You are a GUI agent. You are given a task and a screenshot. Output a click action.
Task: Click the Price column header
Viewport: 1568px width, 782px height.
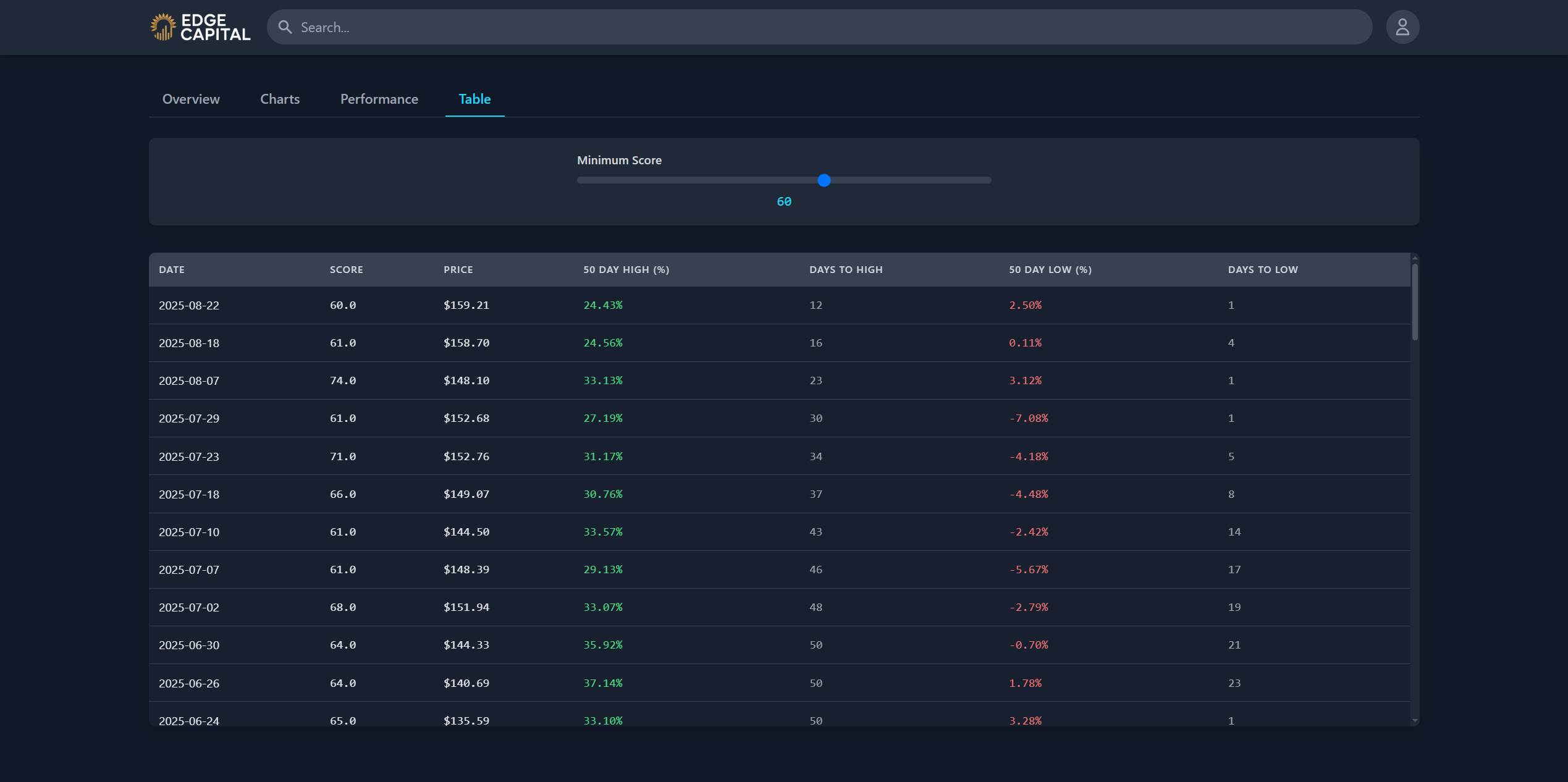click(x=458, y=270)
